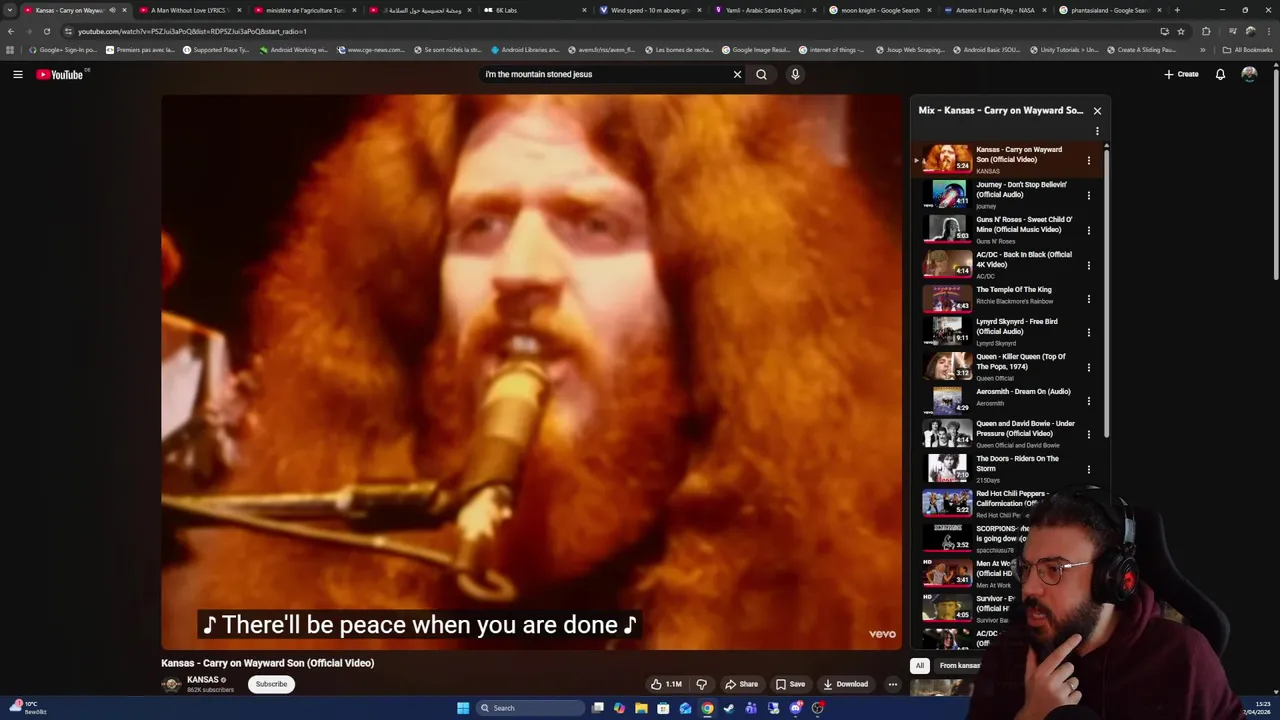Open options for The Doors Riders On The Storm

point(1089,469)
